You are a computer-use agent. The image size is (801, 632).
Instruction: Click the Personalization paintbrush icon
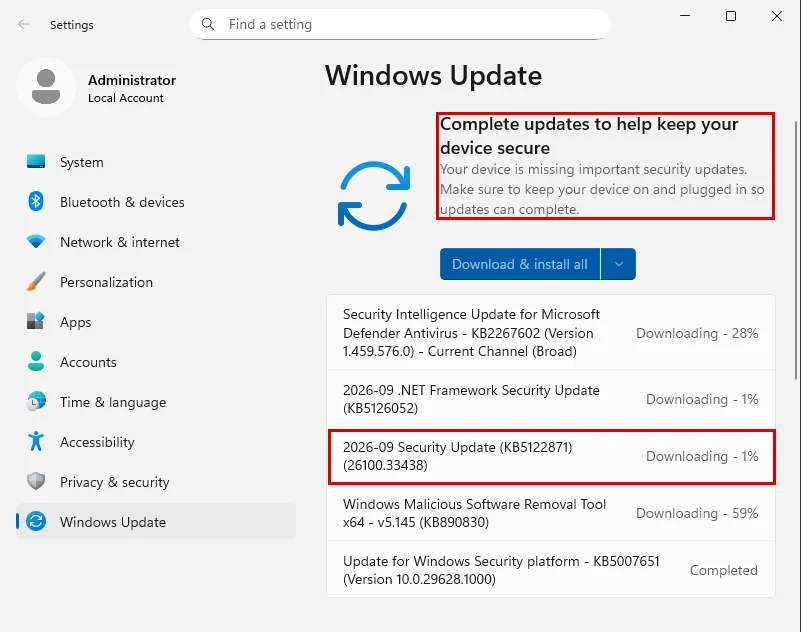pos(36,282)
